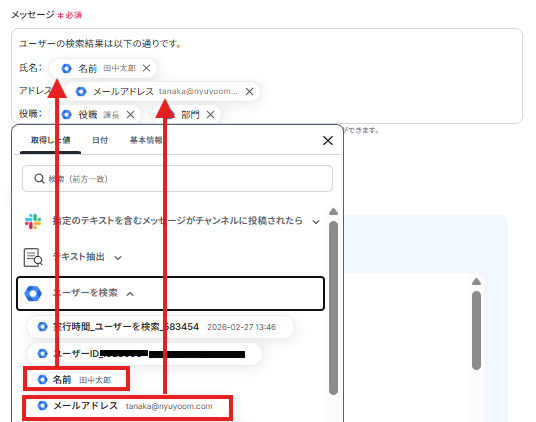Click the ユーザーを検索 hexagon icon

tap(33, 293)
